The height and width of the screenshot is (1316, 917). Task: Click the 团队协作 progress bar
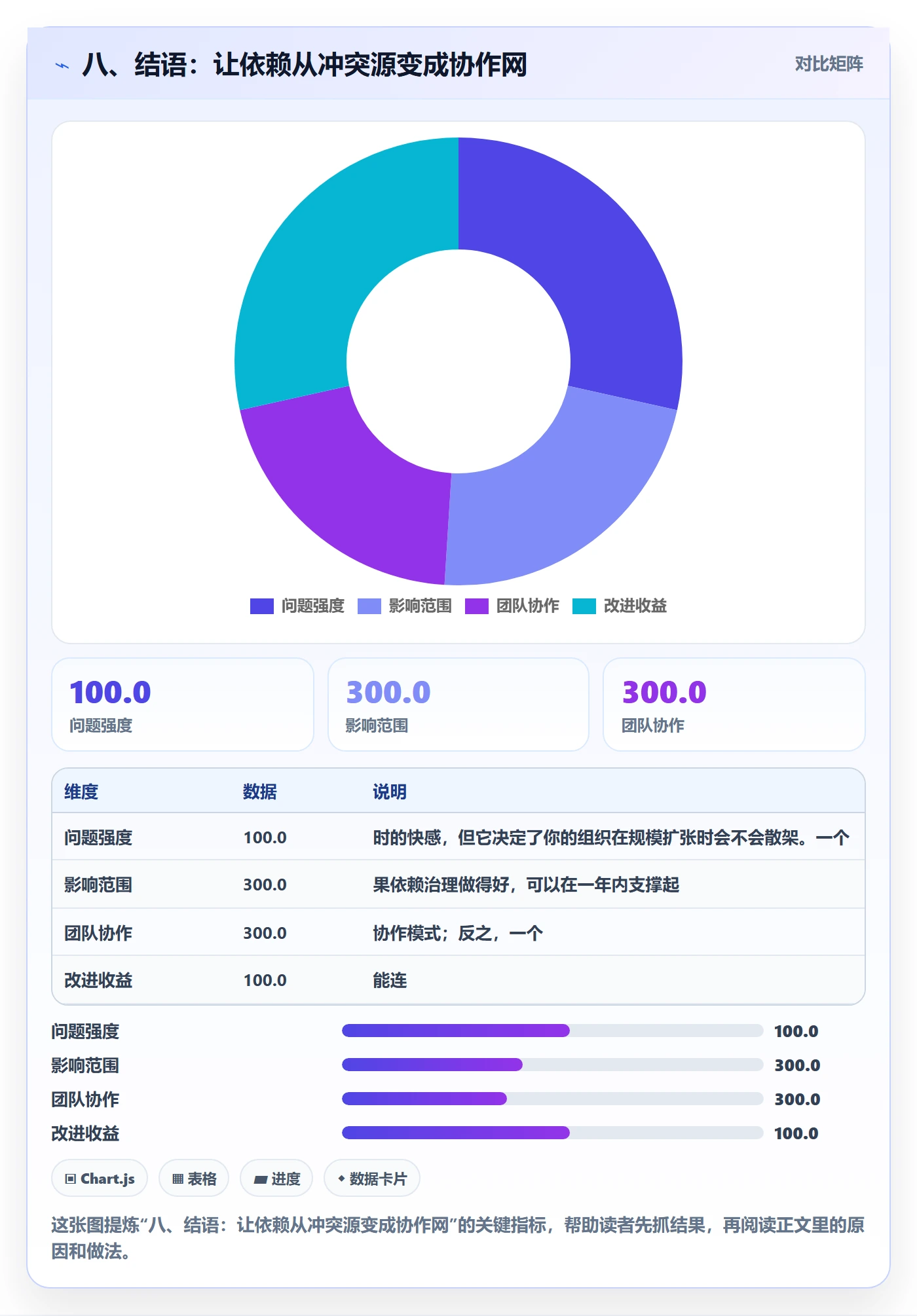tap(552, 1099)
